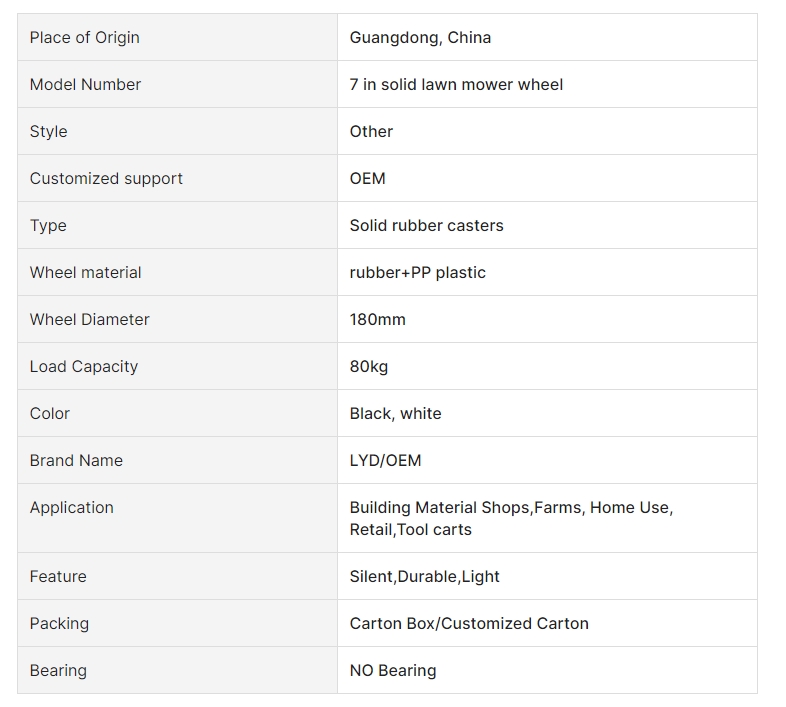
Task: Select the '80kg' value
Action: pos(368,367)
